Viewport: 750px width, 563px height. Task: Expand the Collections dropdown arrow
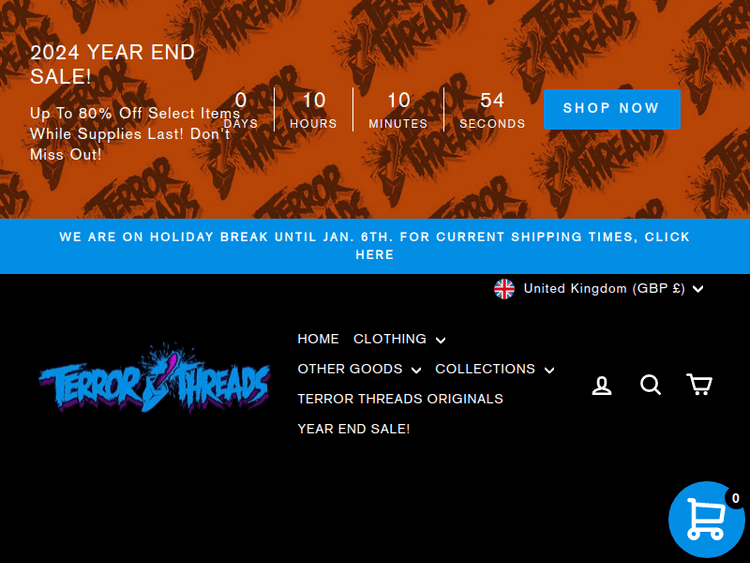tap(550, 370)
